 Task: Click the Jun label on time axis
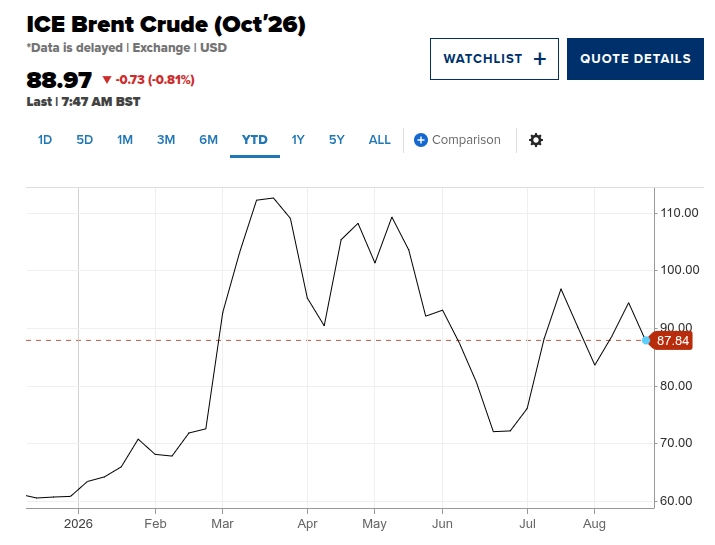[442, 524]
